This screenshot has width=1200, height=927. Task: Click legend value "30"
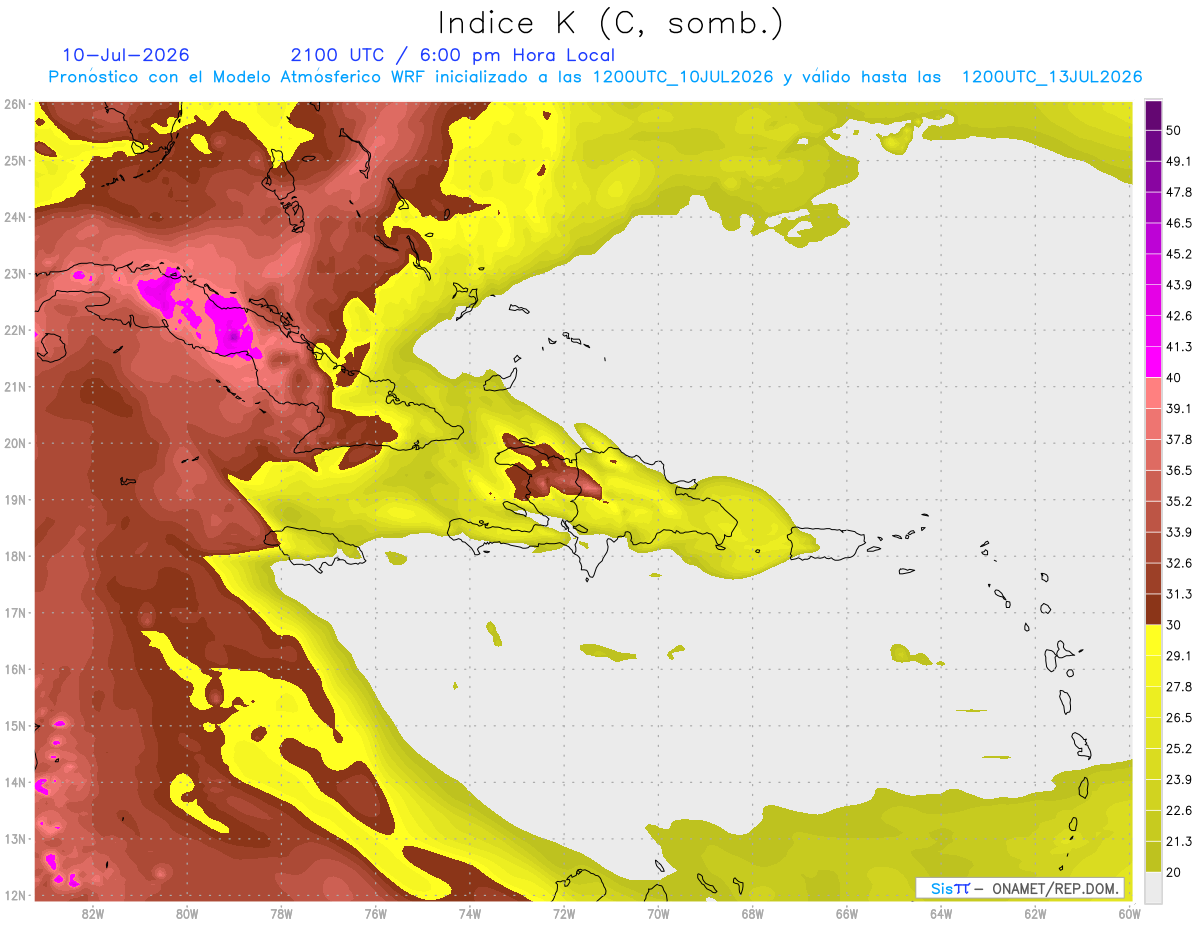[1175, 625]
